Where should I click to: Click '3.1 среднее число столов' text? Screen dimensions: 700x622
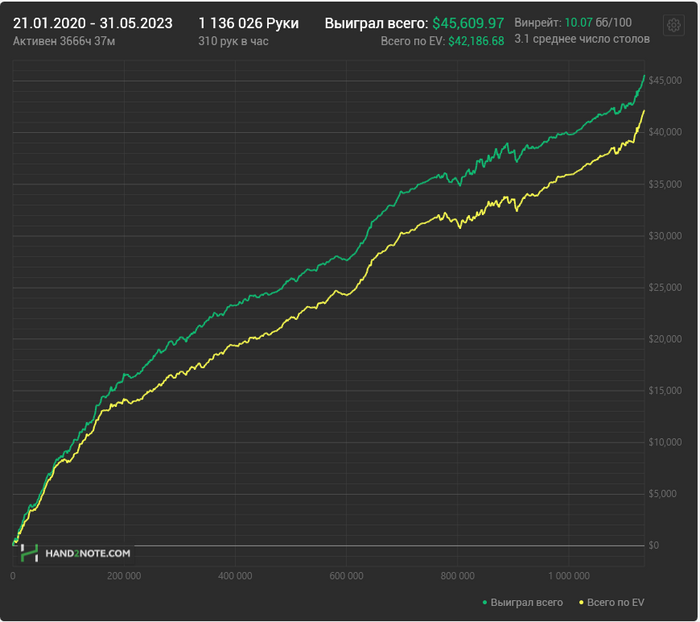[582, 39]
